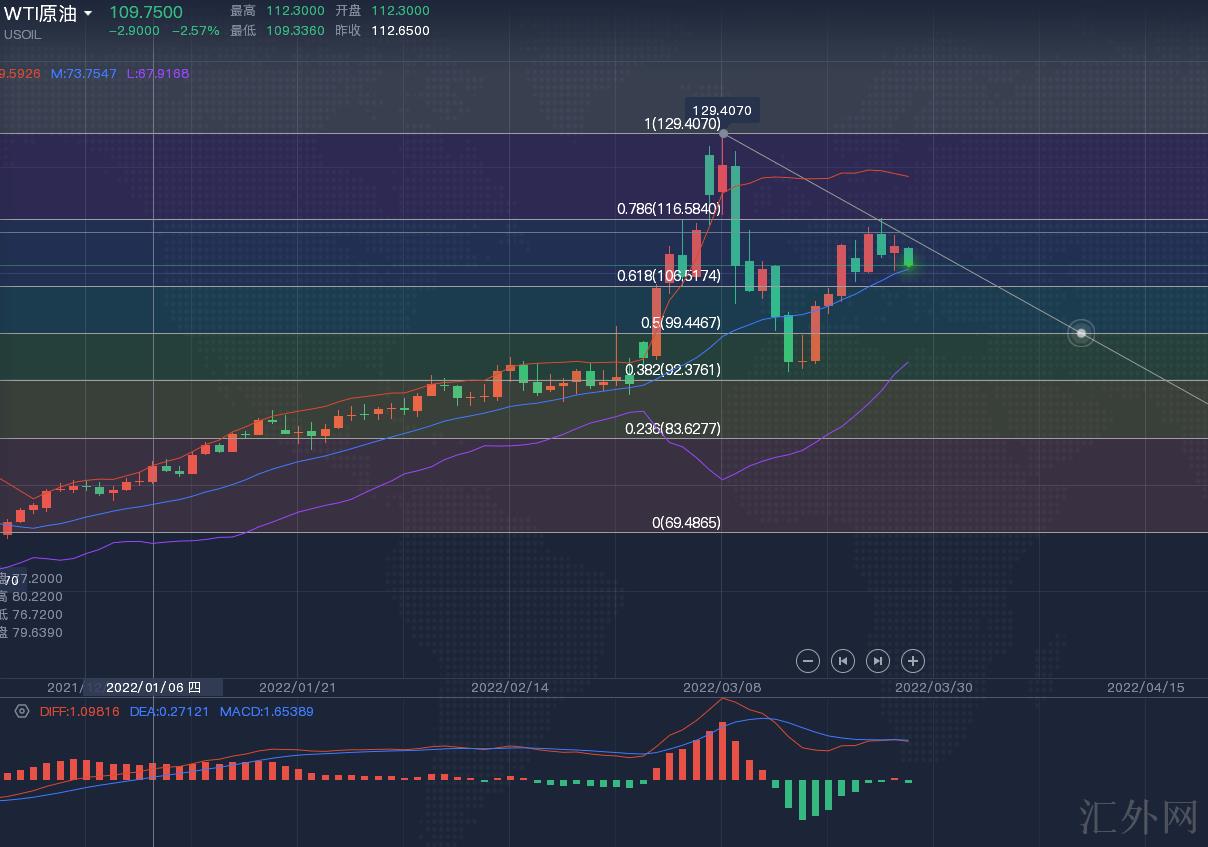Click the 最高 112.3000 high value
Viewport: 1208px width, 847px height.
point(280,11)
